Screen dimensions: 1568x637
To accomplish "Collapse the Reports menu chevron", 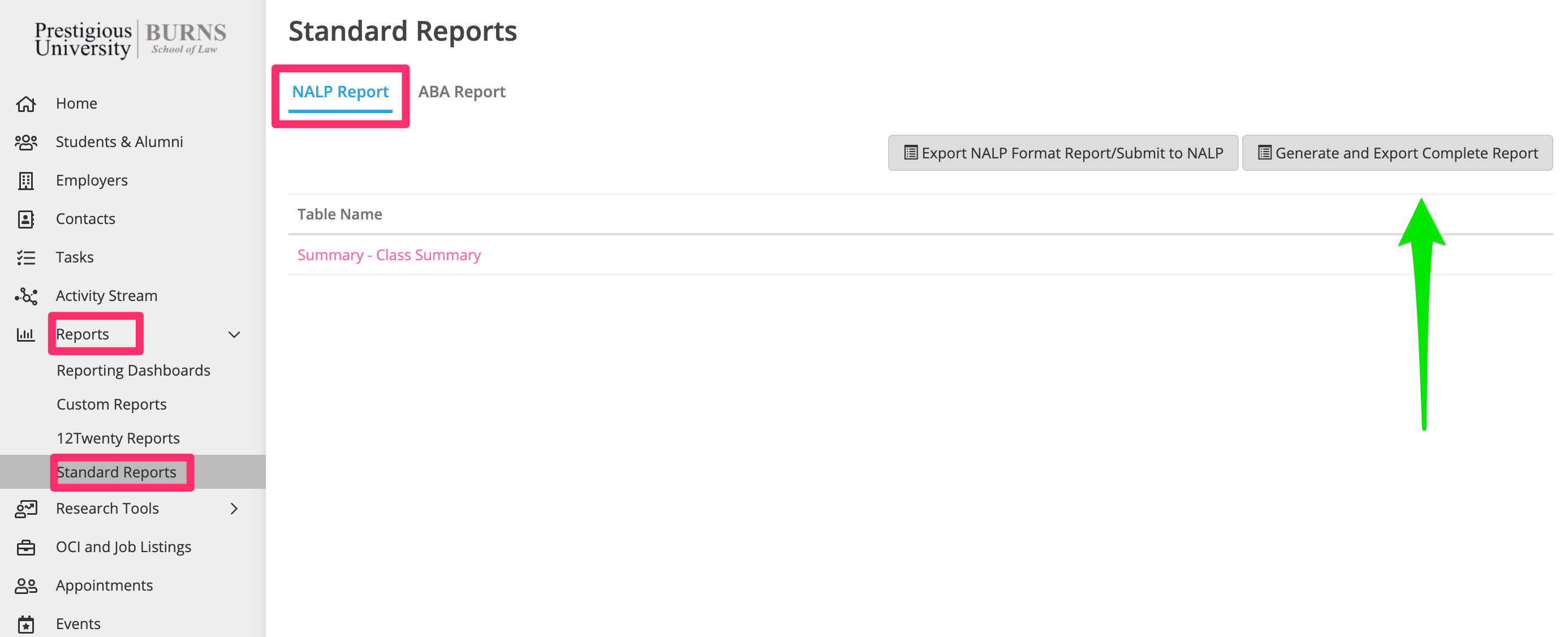I will tap(234, 334).
